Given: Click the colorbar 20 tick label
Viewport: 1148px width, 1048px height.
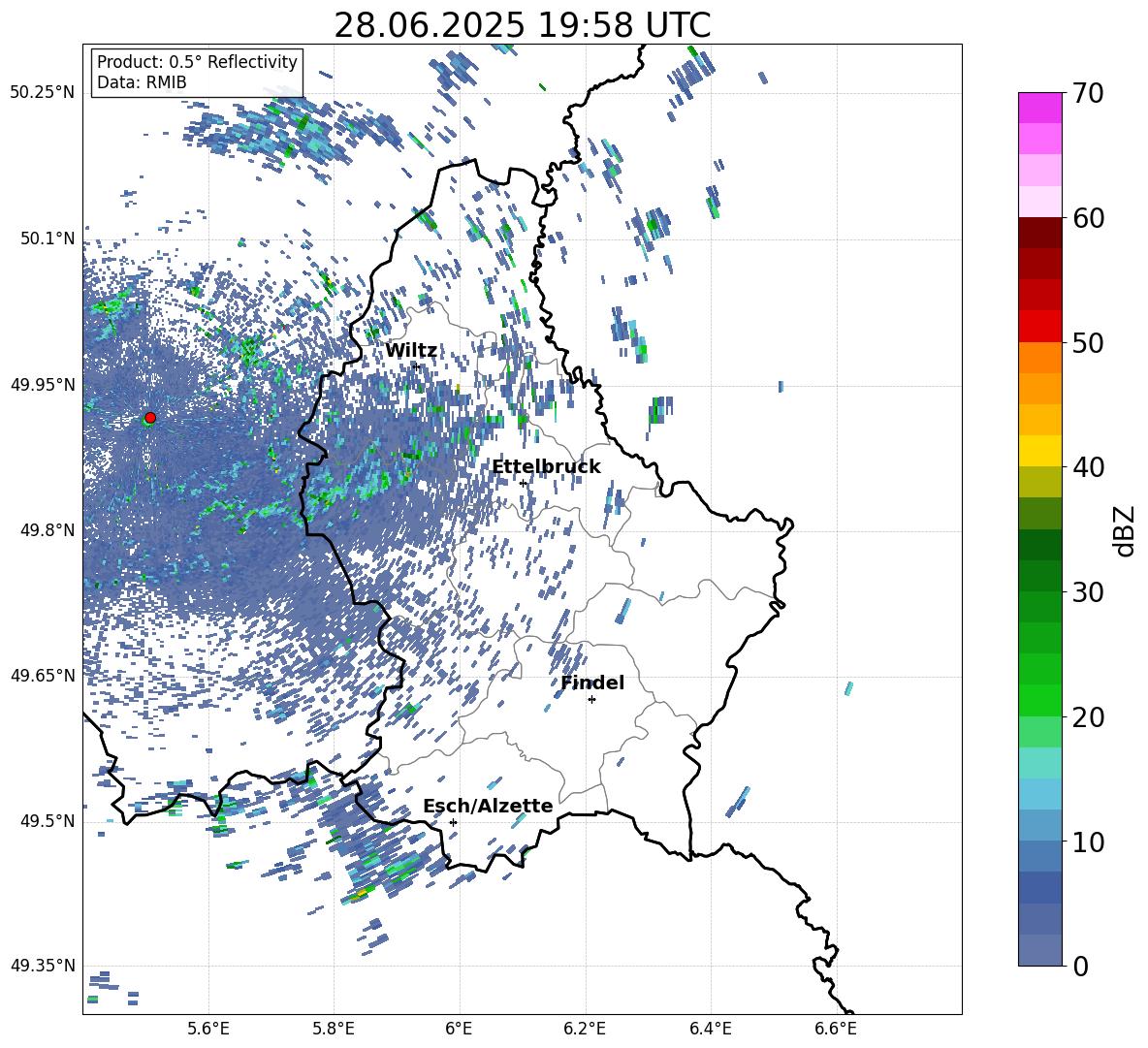Looking at the screenshot, I should 1088,716.
